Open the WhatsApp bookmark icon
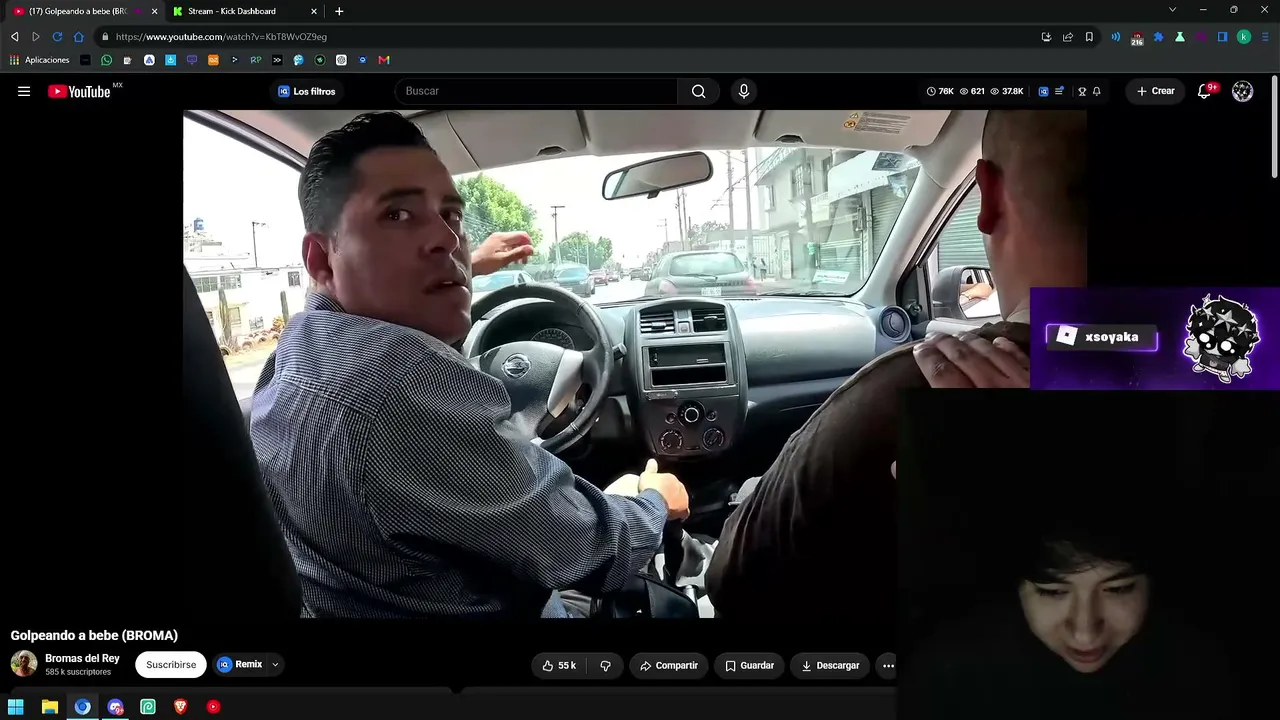Screen dimensions: 1280x720 [x=107, y=60]
